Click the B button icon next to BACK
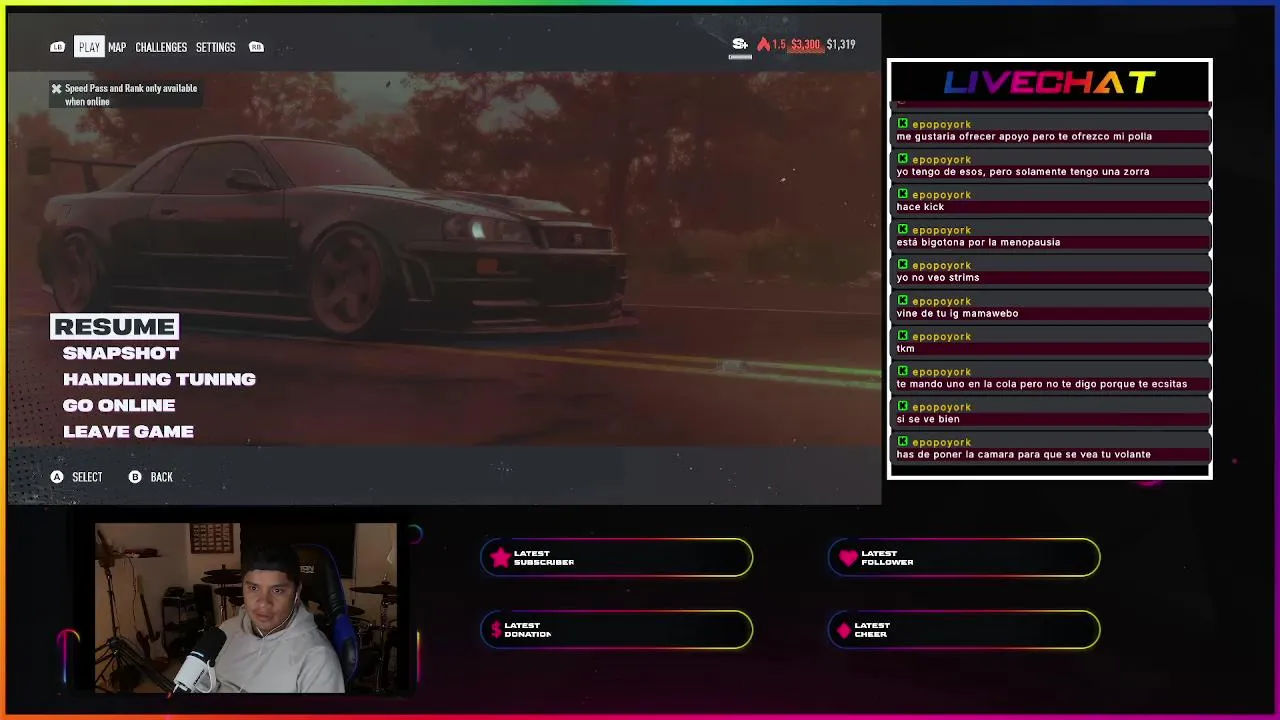This screenshot has width=1280, height=720. pos(135,477)
